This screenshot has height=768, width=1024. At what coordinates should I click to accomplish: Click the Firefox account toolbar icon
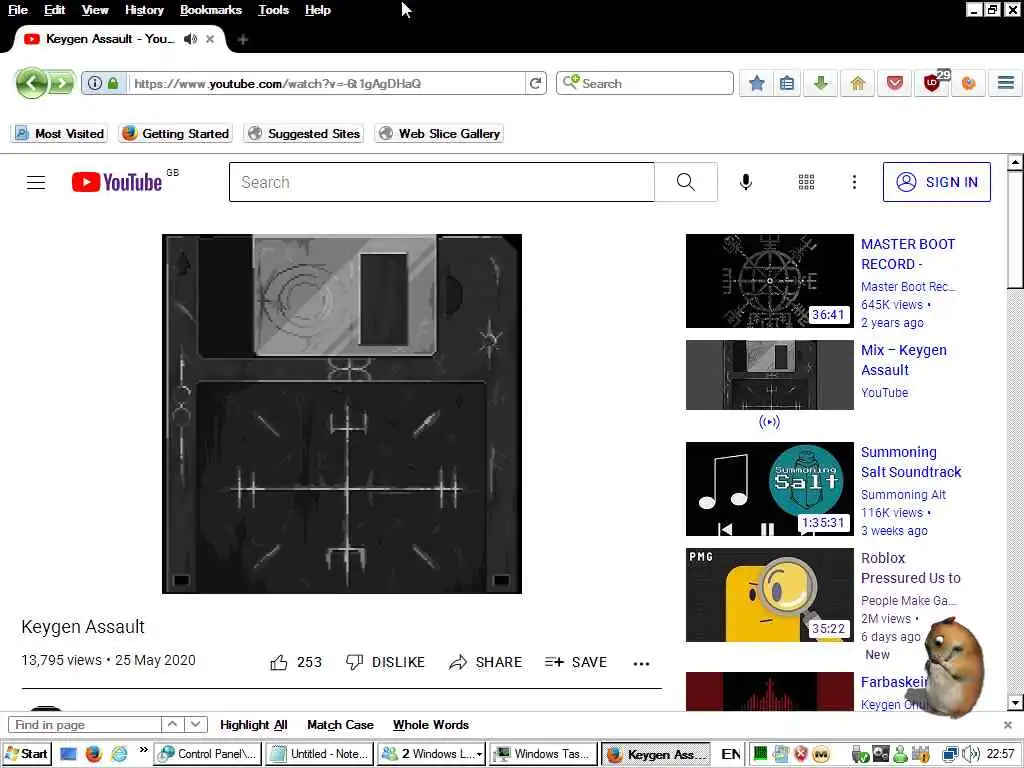click(968, 84)
